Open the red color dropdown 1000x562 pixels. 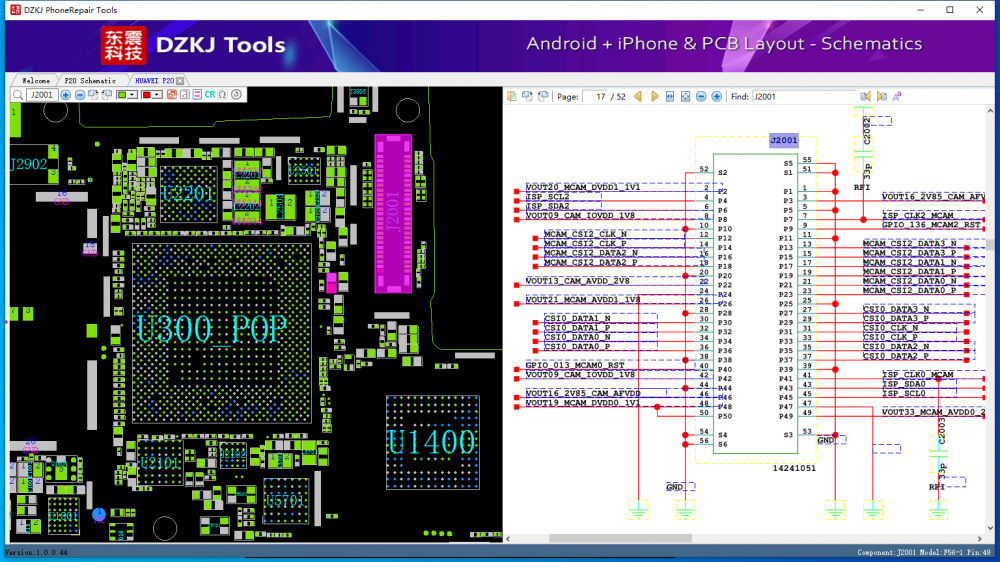coord(157,94)
